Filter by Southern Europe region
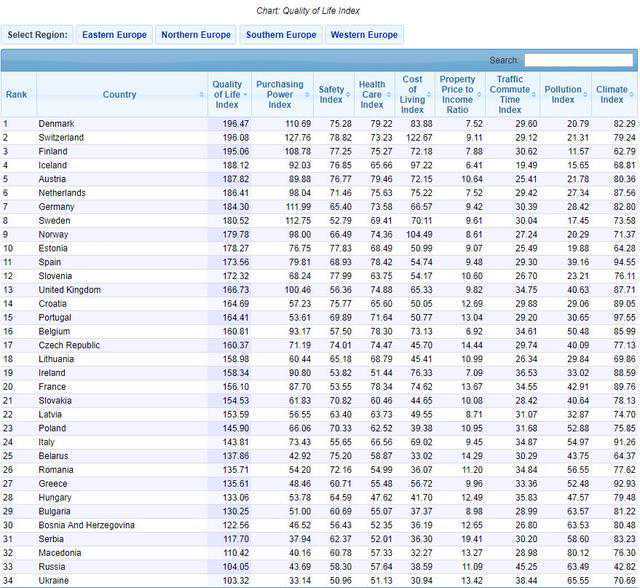640x588 pixels. click(280, 35)
